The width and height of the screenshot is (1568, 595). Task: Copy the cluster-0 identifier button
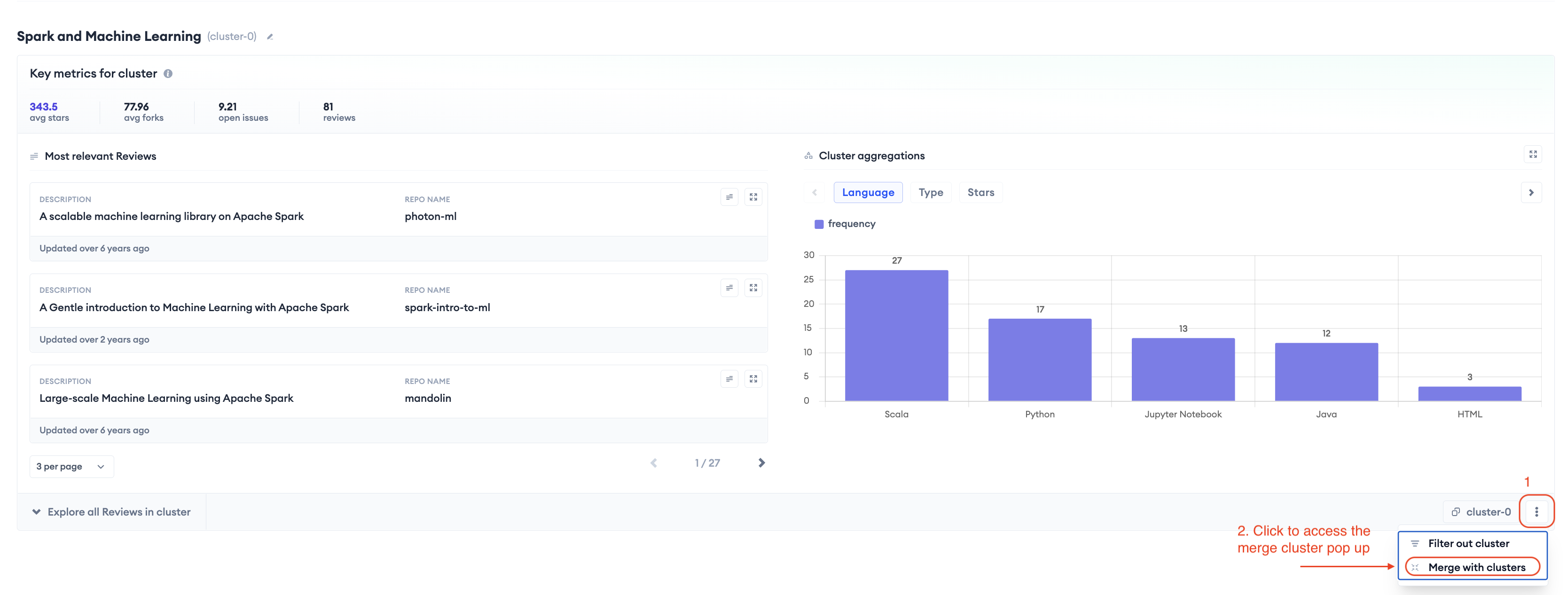click(x=1481, y=512)
